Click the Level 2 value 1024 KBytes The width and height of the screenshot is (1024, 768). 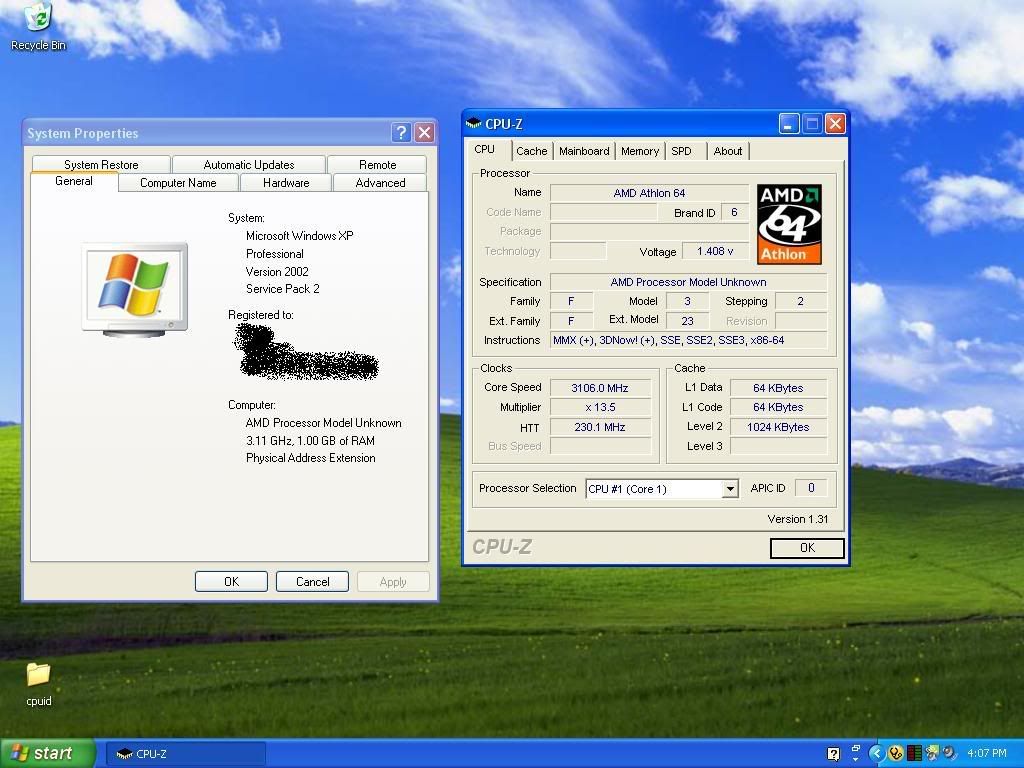[x=778, y=427]
